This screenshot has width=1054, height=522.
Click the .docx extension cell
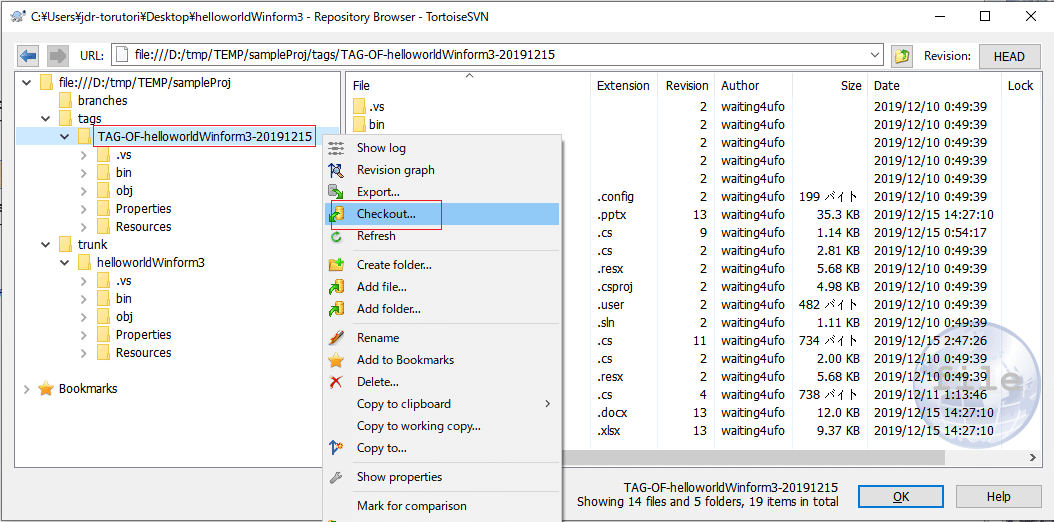(612, 412)
